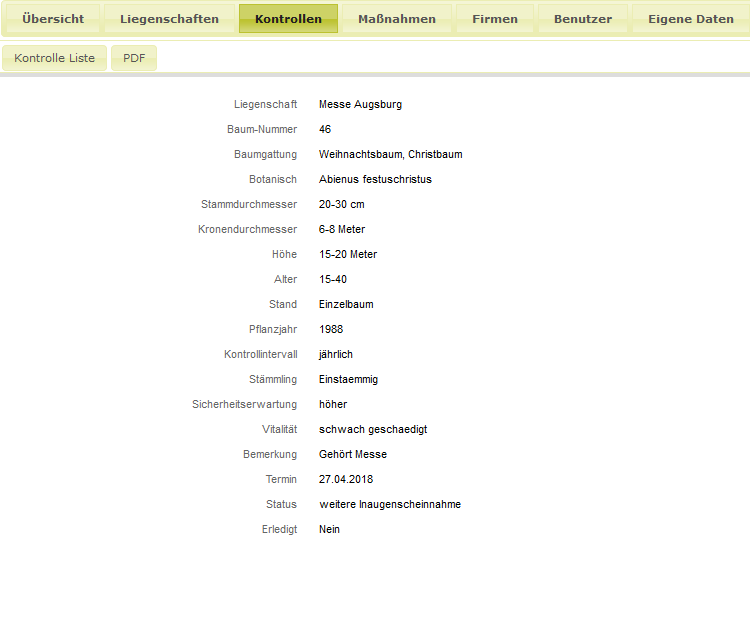This screenshot has height=628, width=750.
Task: Select the 20-30 cm trunk diameter value
Action: click(342, 204)
